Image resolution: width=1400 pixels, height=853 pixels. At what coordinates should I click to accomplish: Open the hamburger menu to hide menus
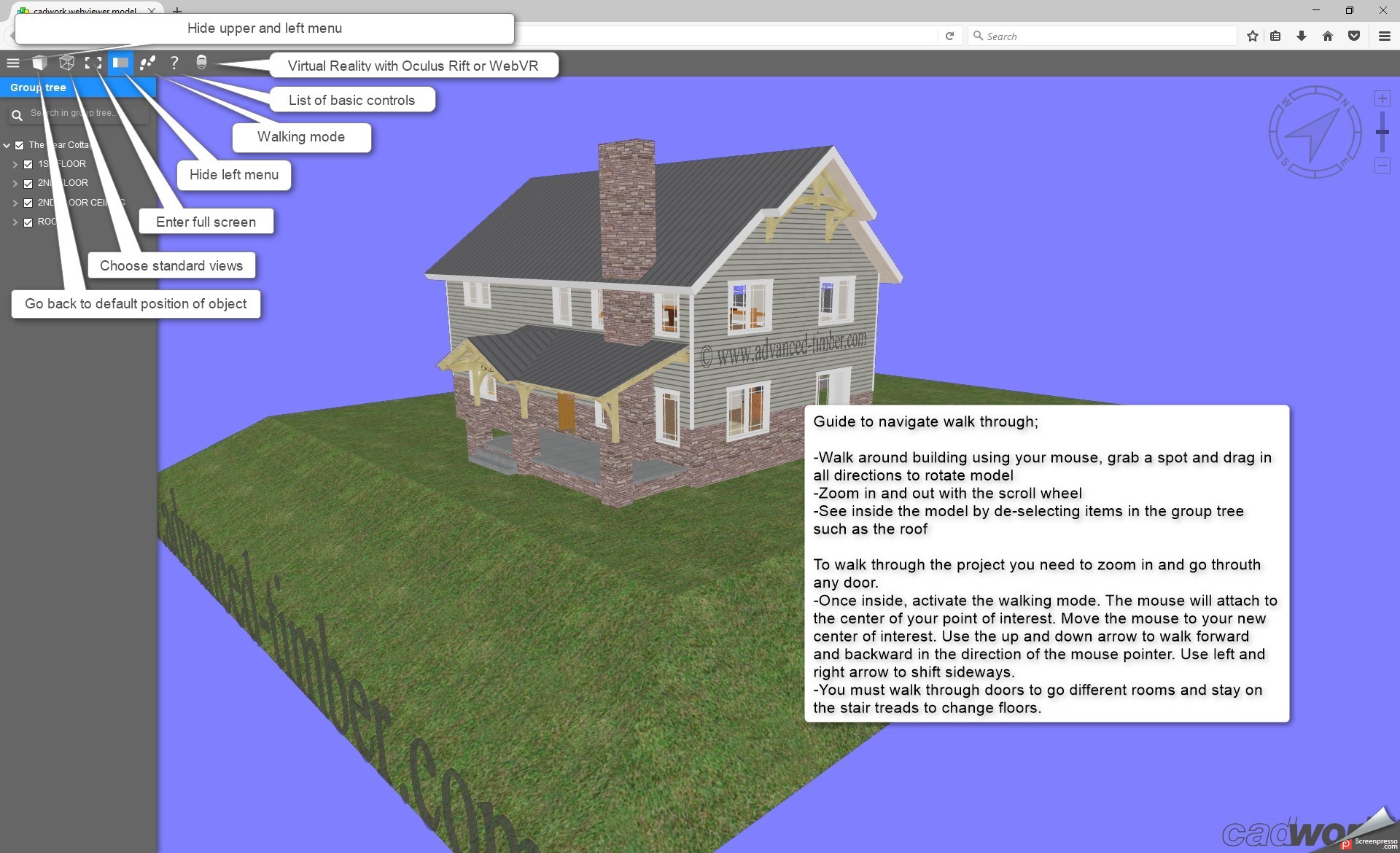13,63
